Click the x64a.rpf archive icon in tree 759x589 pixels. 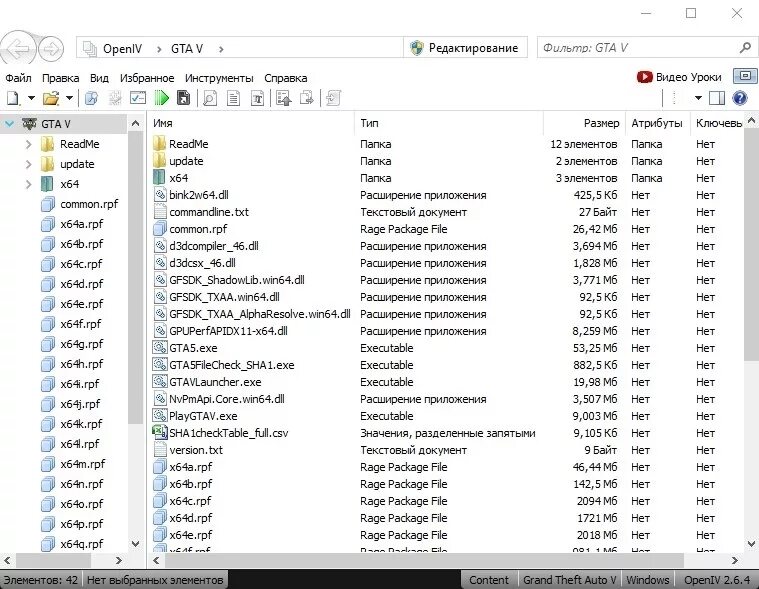coord(47,224)
